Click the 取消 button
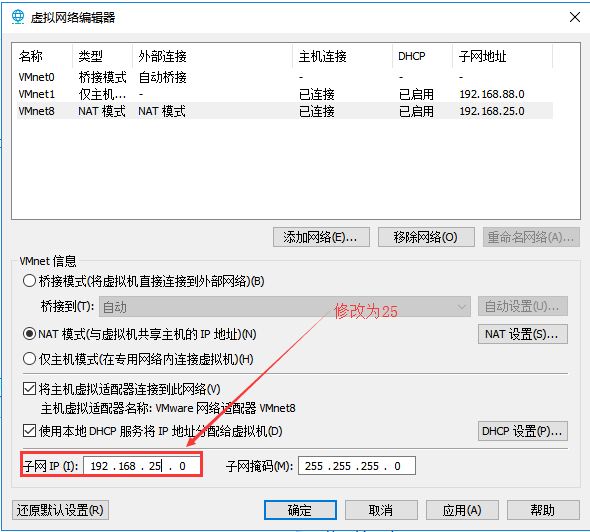This screenshot has height=532, width=590. [381, 510]
